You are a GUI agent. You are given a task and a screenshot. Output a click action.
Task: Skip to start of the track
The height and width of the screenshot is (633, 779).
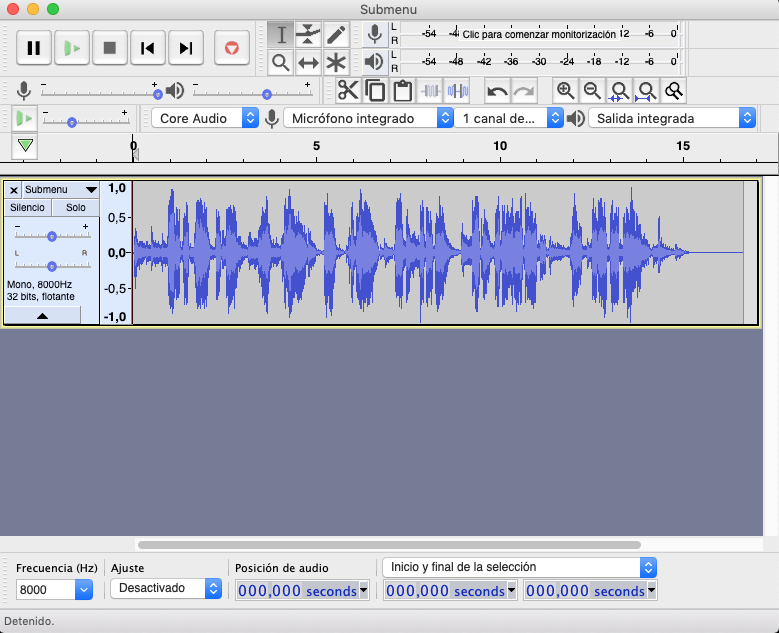pyautogui.click(x=148, y=48)
